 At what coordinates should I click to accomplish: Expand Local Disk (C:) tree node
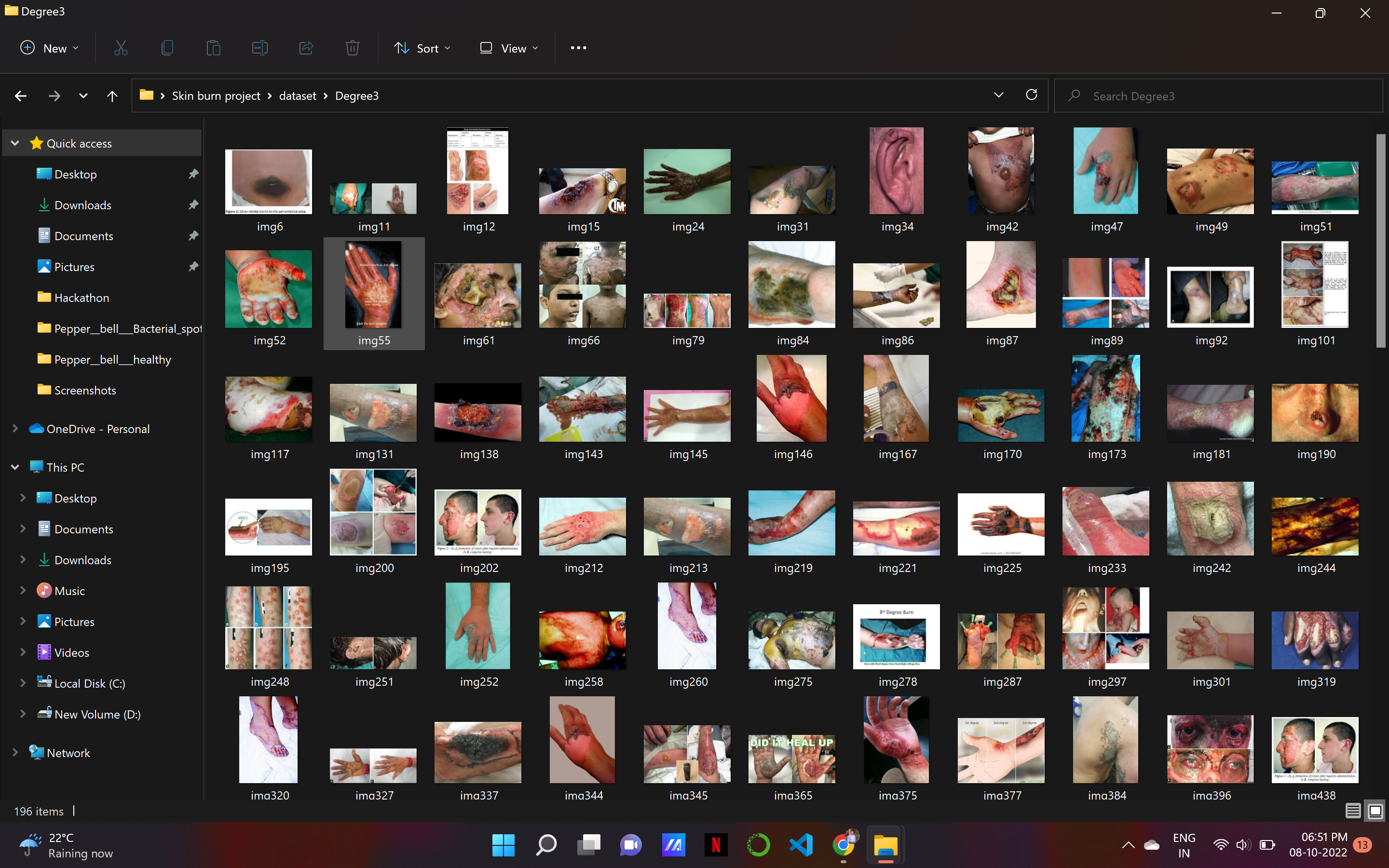[23, 683]
